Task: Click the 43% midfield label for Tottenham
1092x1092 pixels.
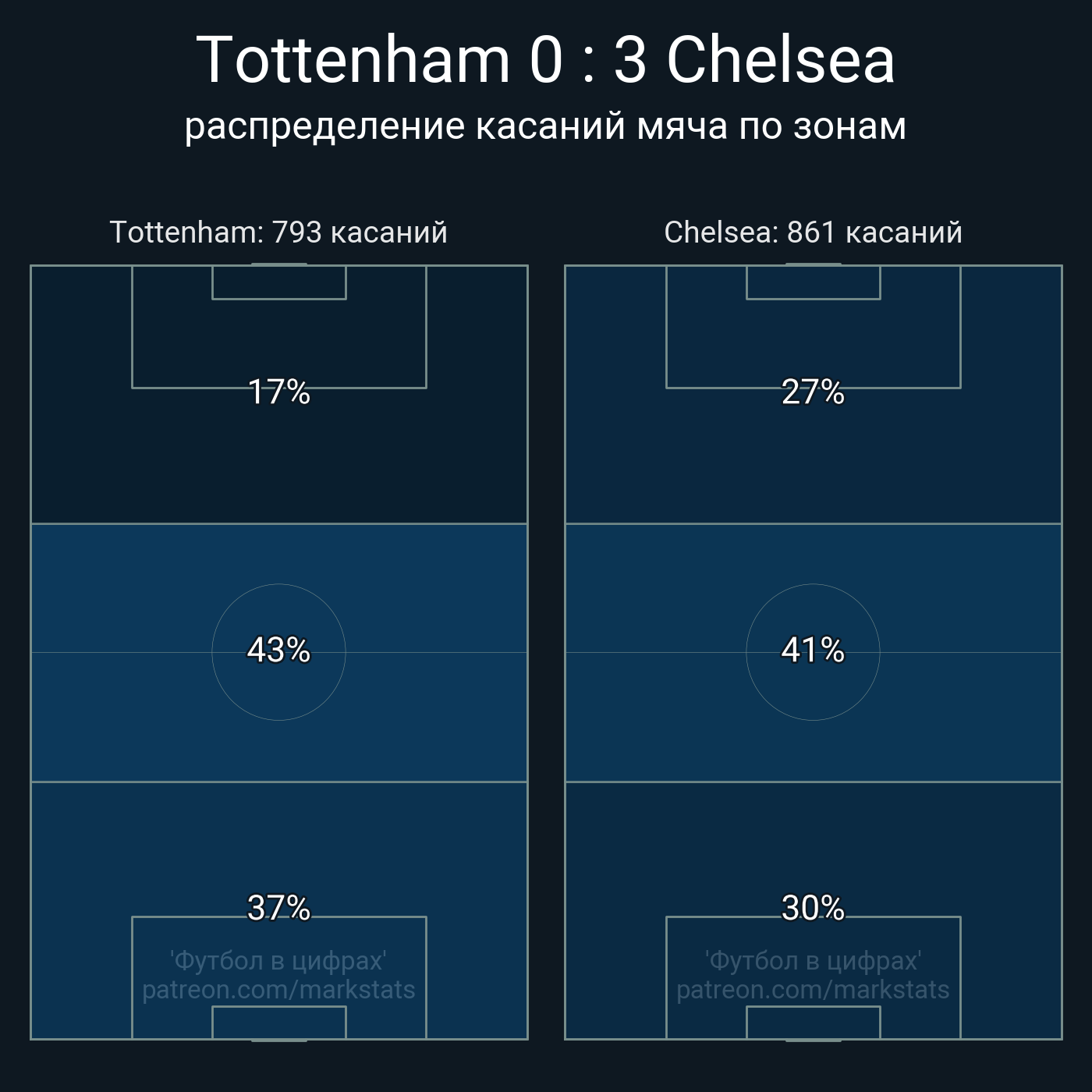Action: tap(278, 650)
